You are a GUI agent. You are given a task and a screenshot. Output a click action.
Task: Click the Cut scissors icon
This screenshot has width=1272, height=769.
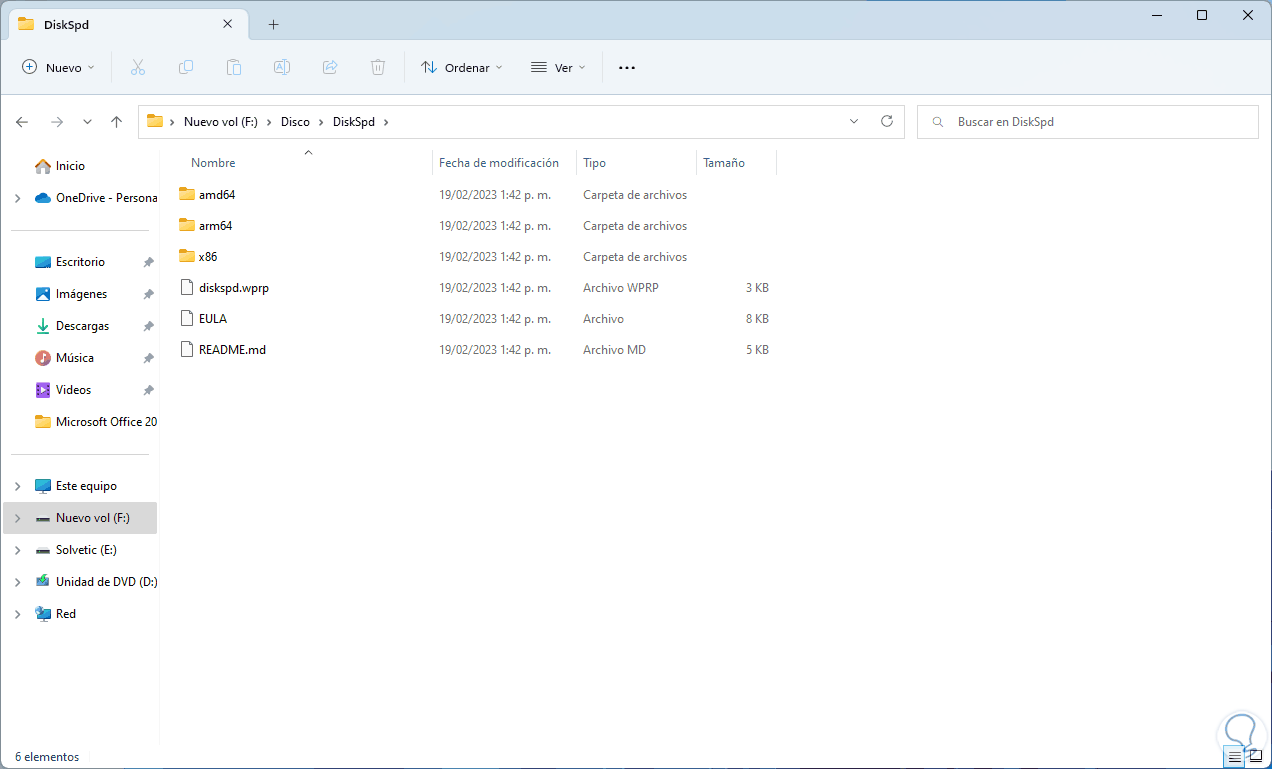(x=138, y=68)
